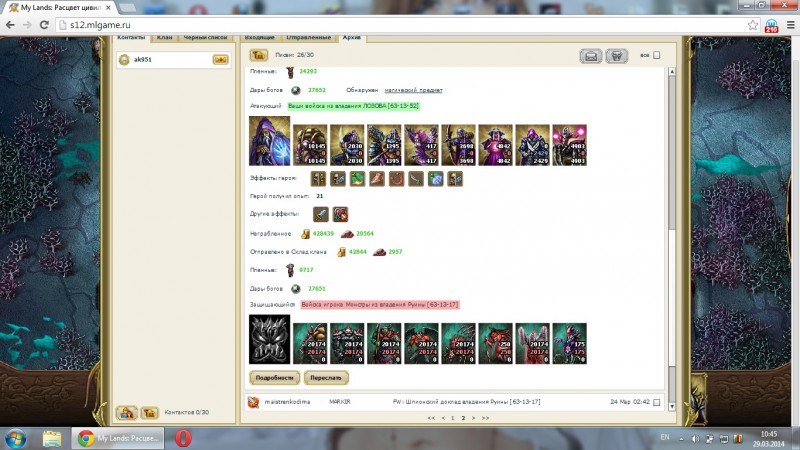Click the Переслать button
Viewport: 800px width, 450px height.
[326, 378]
